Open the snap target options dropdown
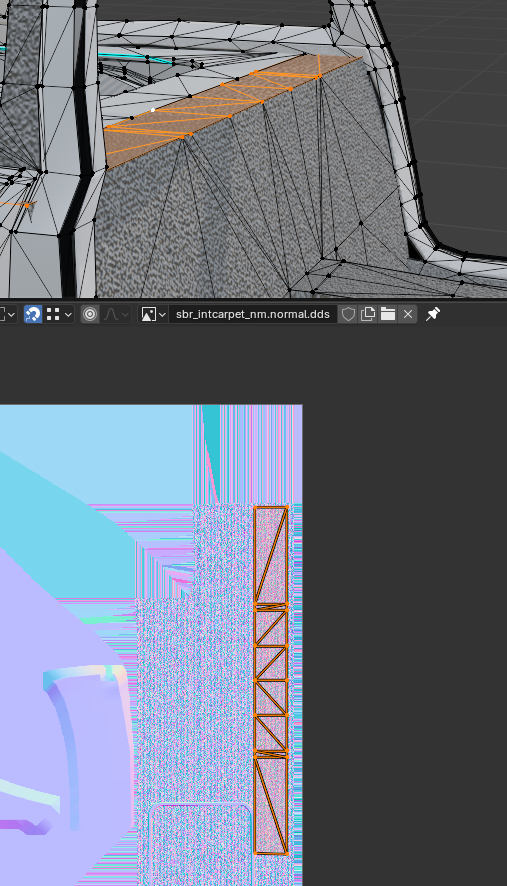The height and width of the screenshot is (886, 507). pos(60,314)
